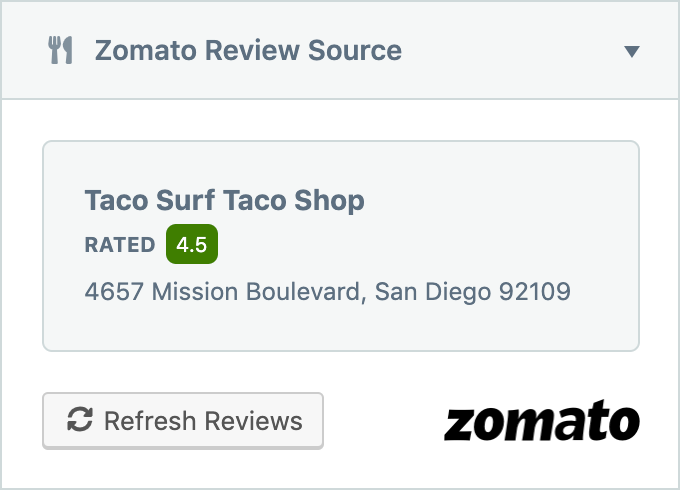Click the word Source in panel header
Screen dimensions: 680x490
(355, 50)
